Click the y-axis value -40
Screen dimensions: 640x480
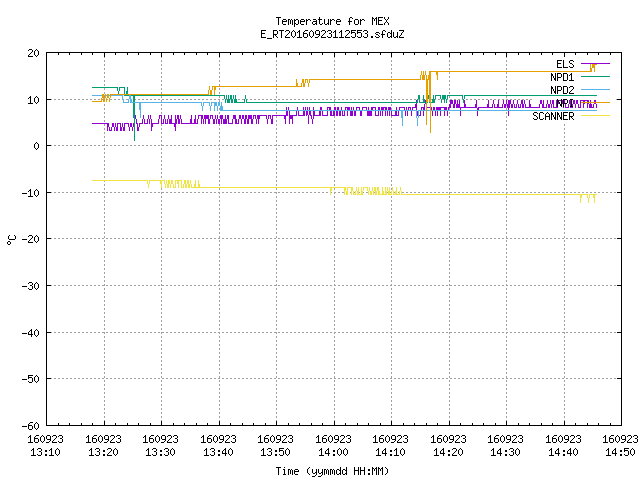(x=31, y=333)
